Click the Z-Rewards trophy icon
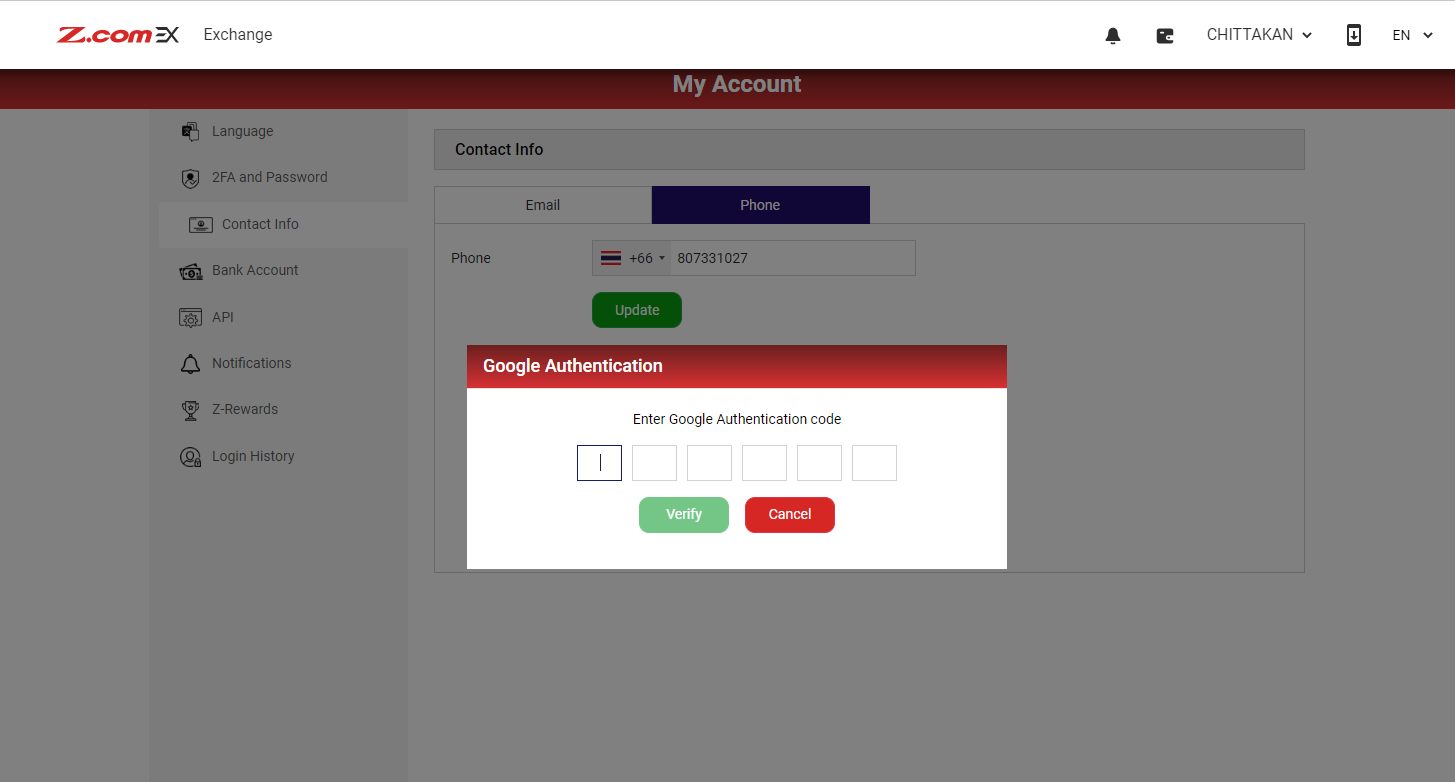Viewport: 1455px width, 782px height. point(190,409)
